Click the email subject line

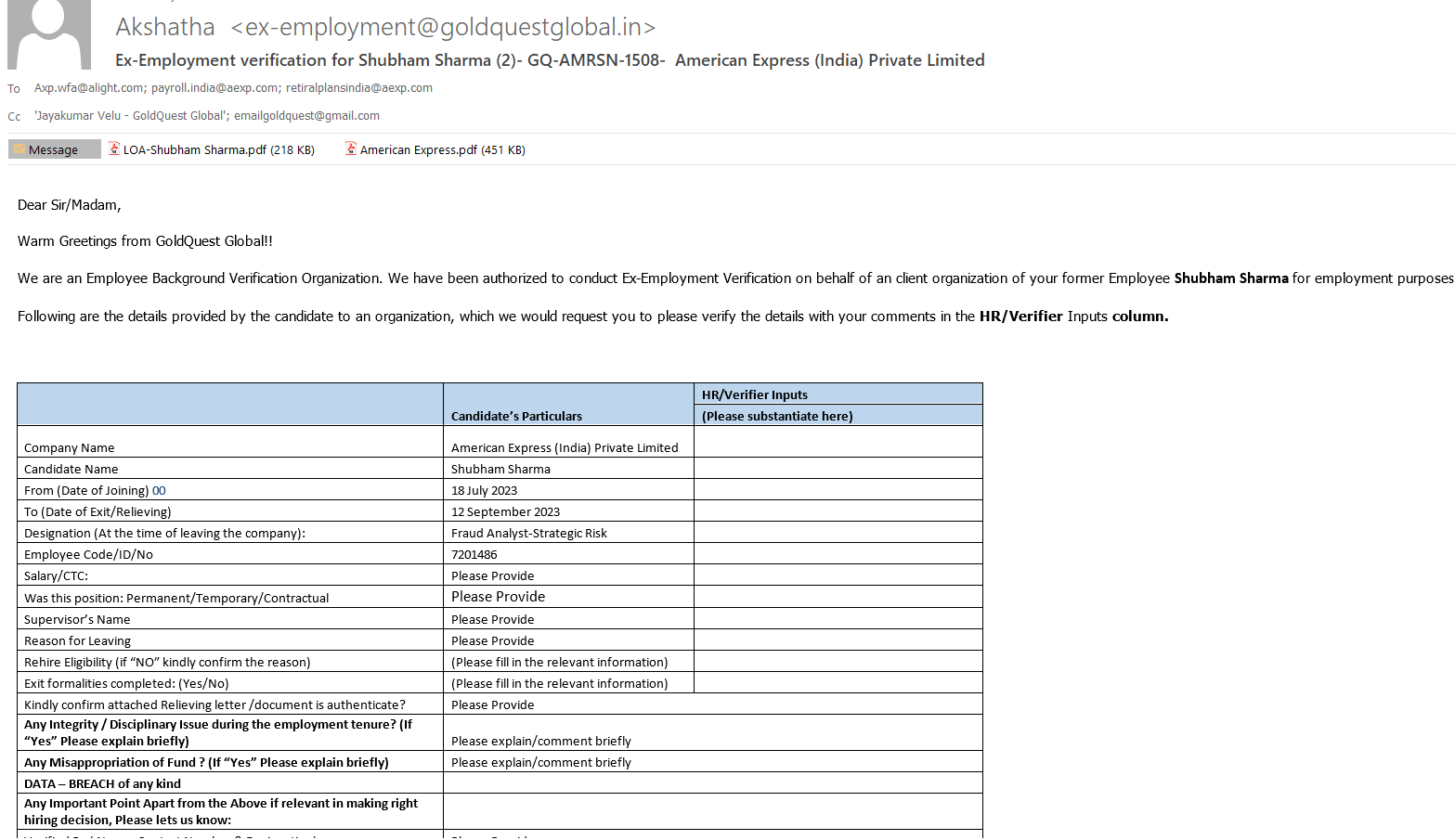pos(550,60)
